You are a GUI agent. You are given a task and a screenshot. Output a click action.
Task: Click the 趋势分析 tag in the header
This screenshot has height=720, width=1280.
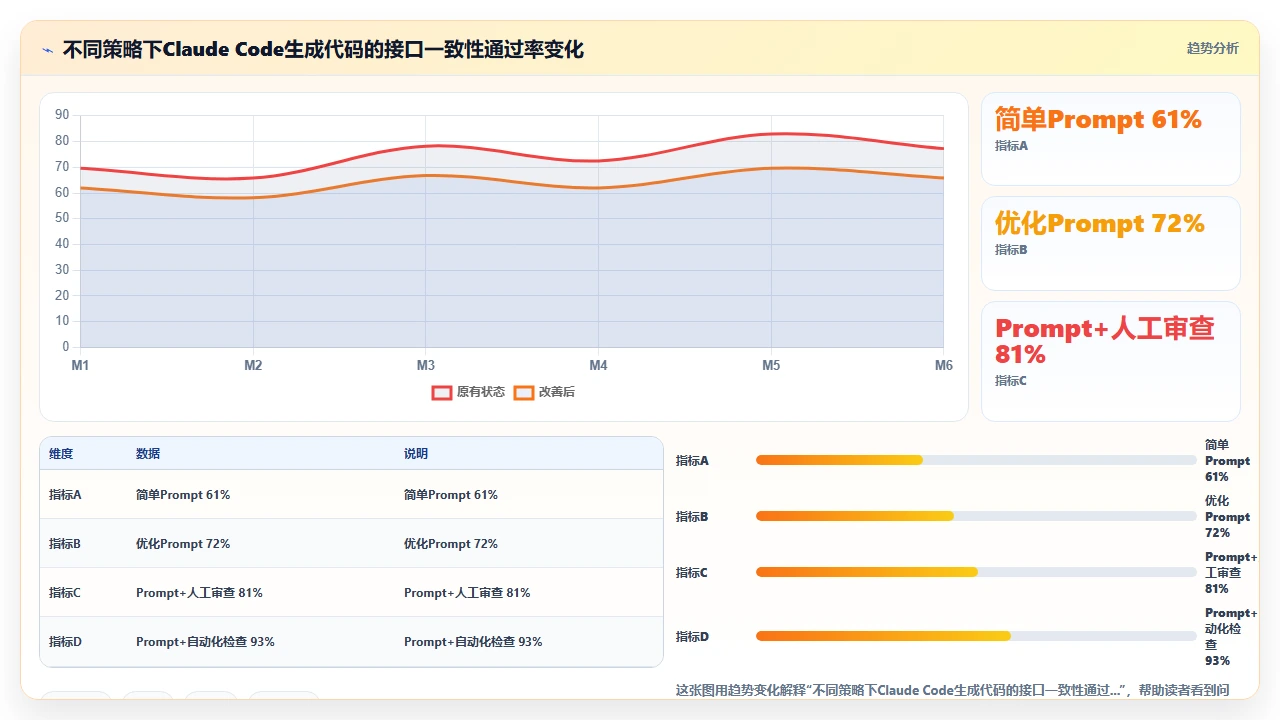[x=1212, y=49]
